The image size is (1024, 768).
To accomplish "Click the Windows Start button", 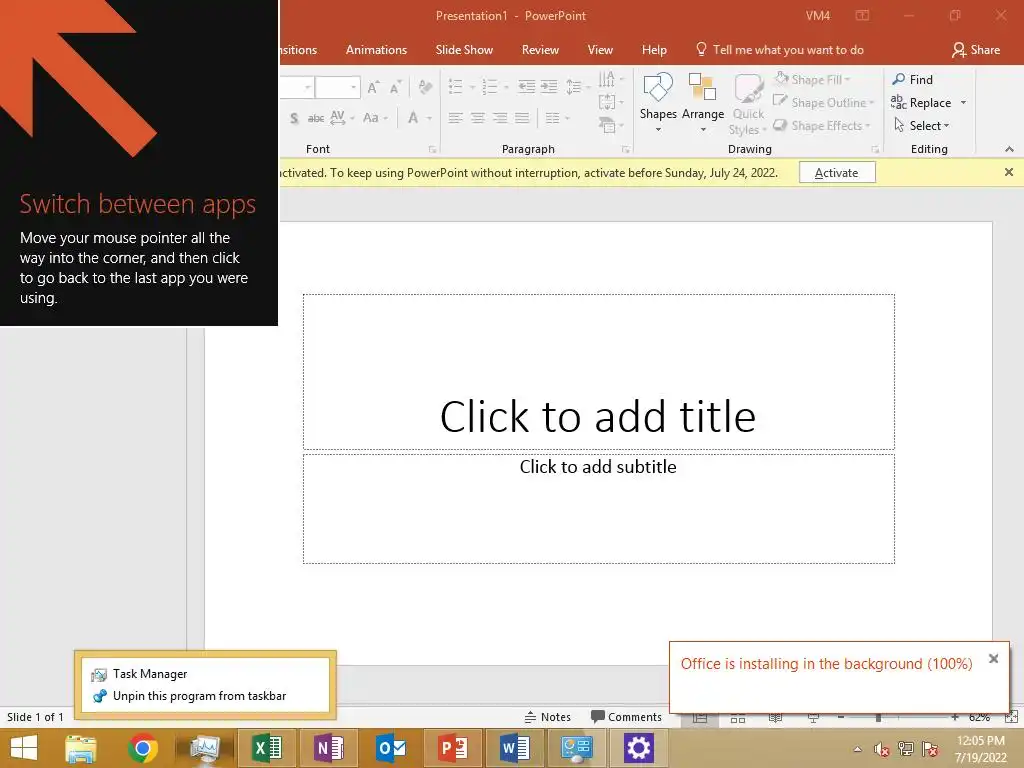I will (24, 748).
